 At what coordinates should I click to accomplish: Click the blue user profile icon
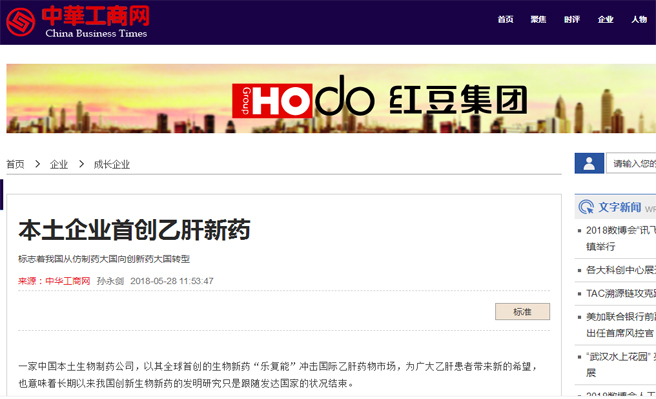click(589, 163)
